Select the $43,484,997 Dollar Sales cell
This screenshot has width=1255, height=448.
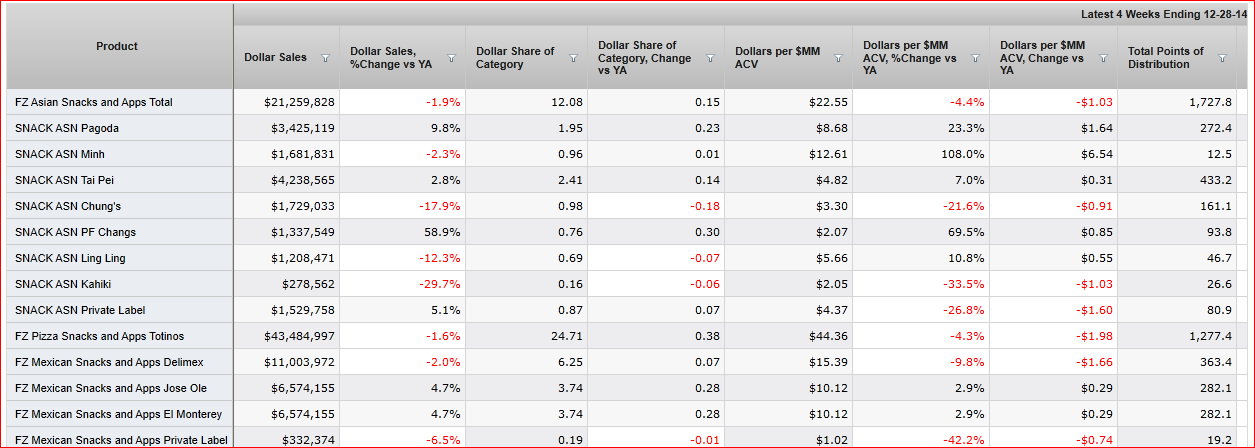(x=300, y=336)
